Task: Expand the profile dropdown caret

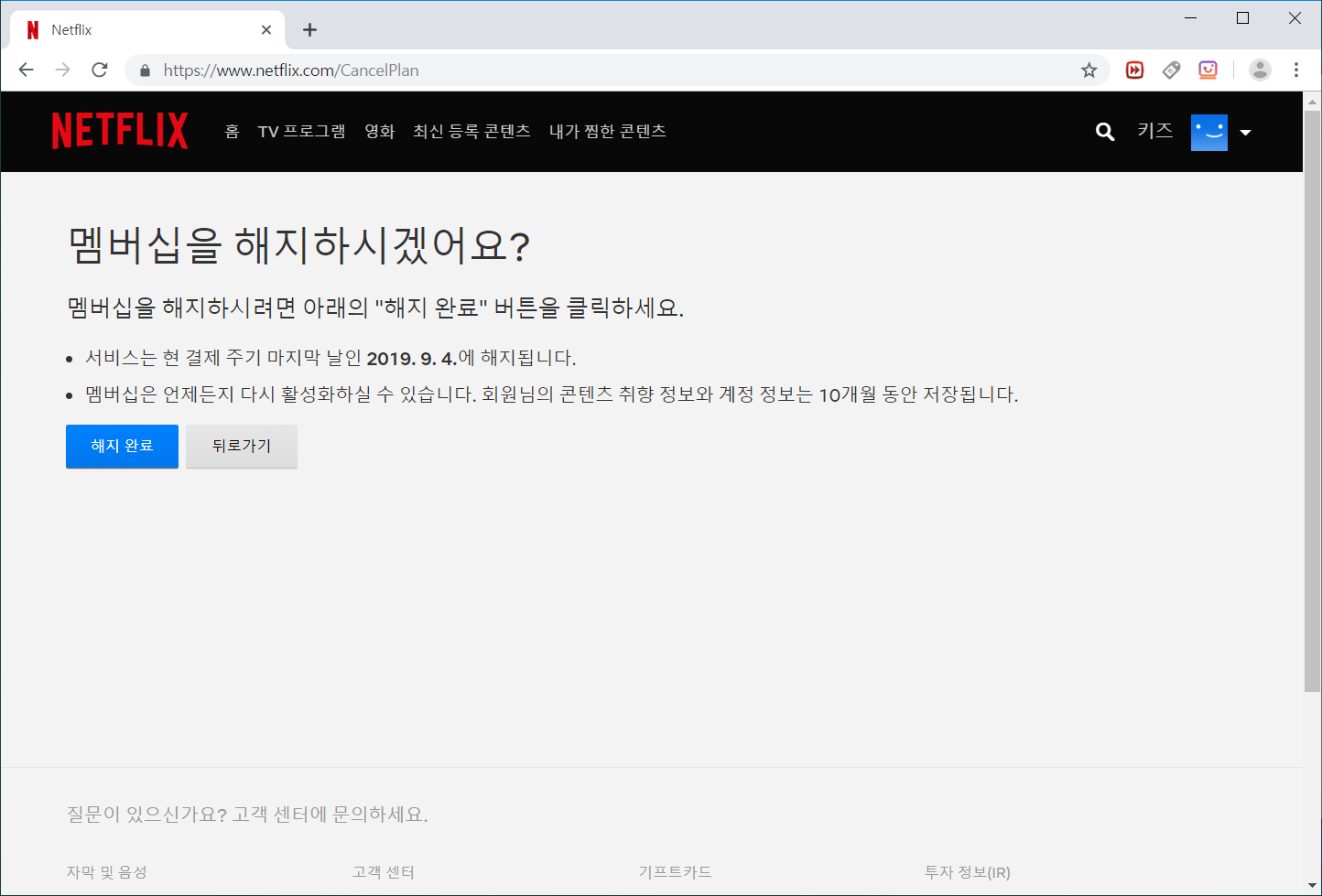Action: click(x=1245, y=133)
